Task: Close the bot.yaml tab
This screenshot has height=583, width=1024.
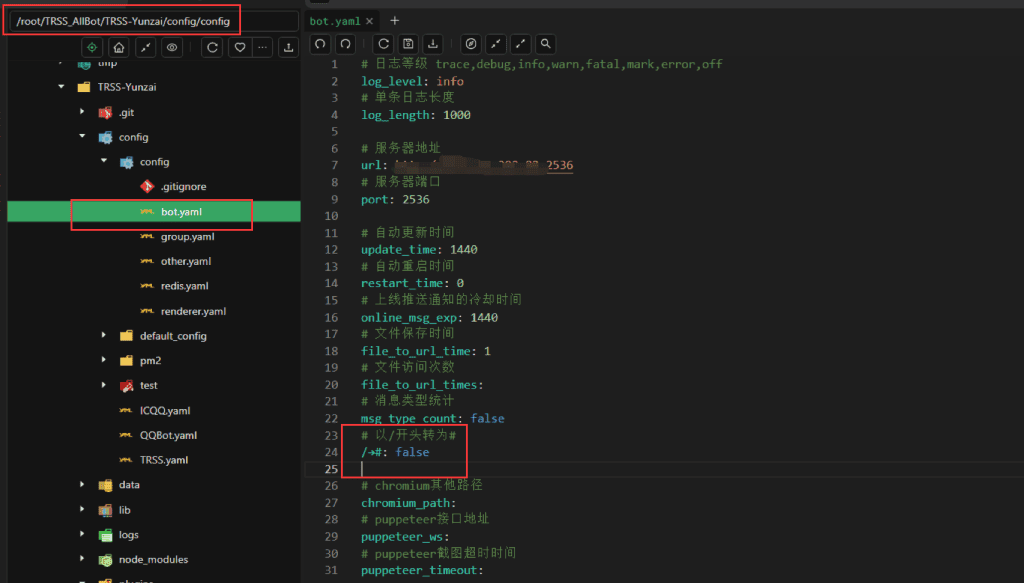Action: [370, 20]
